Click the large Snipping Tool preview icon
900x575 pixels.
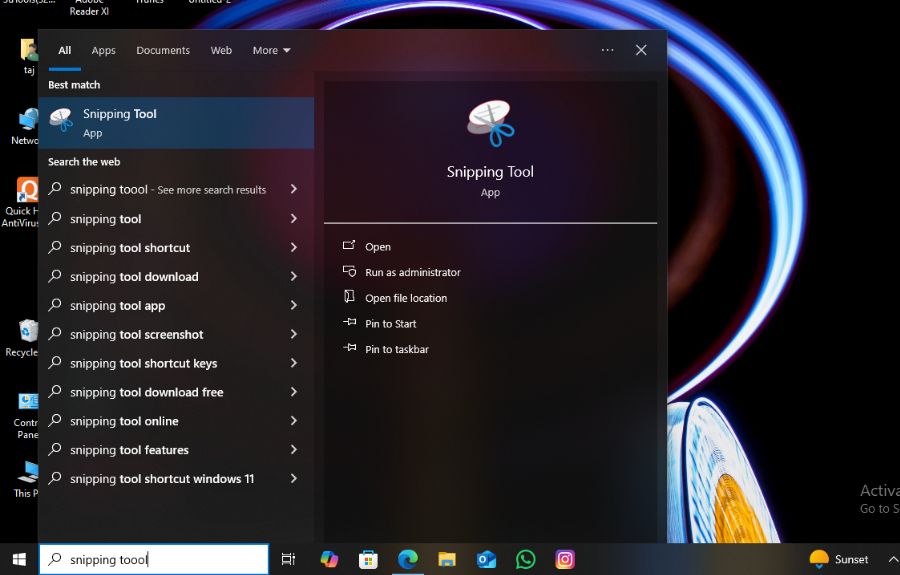click(490, 123)
